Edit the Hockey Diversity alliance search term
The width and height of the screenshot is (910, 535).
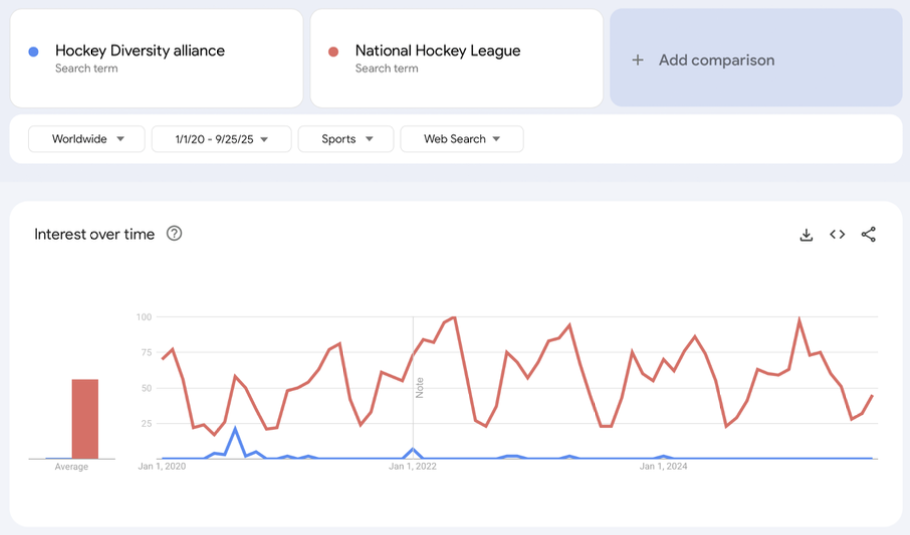coord(140,50)
